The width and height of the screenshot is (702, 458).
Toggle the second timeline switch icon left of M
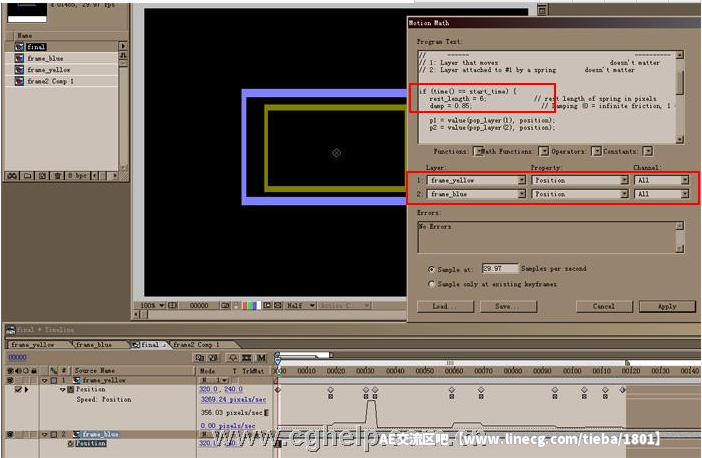(x=214, y=358)
